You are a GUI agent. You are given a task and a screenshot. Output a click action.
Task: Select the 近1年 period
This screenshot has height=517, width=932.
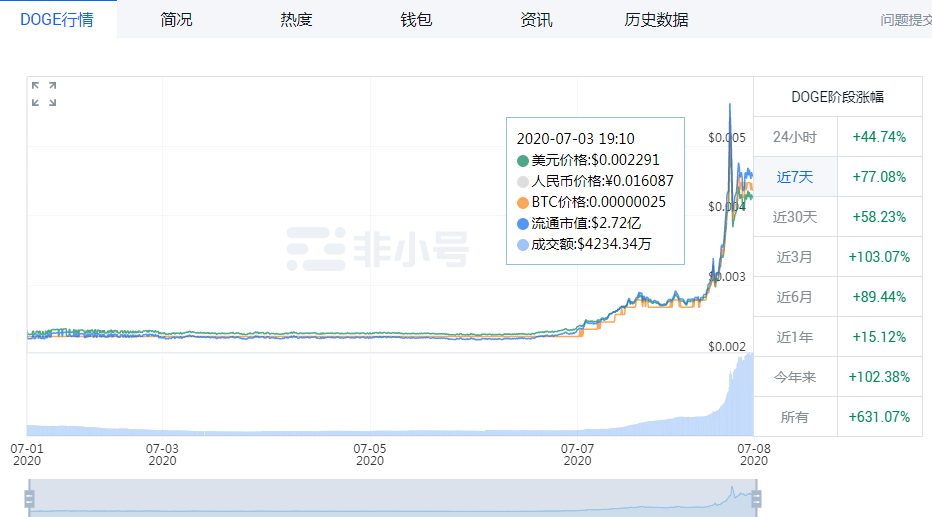pyautogui.click(x=795, y=337)
